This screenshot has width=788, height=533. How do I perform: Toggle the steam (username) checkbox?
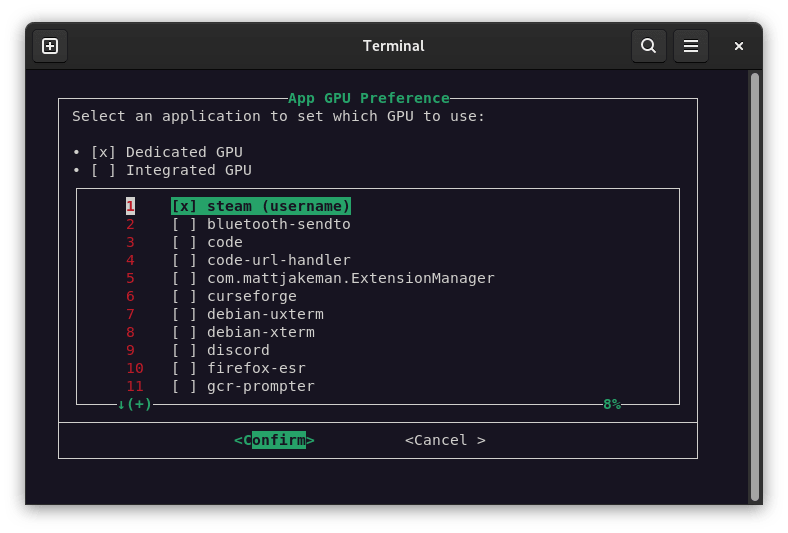coord(184,206)
